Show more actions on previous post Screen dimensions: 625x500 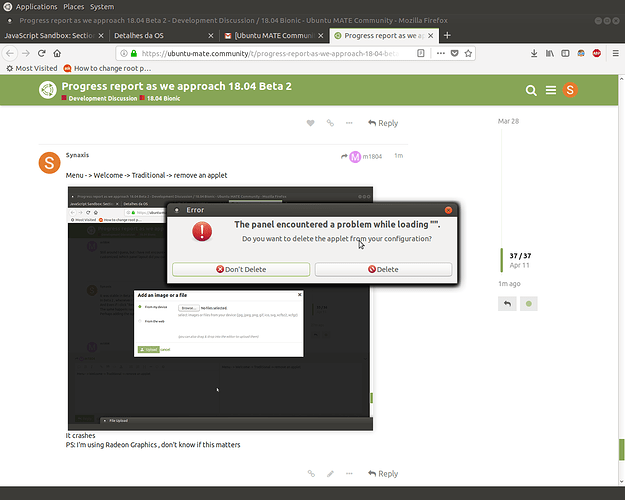pos(349,123)
